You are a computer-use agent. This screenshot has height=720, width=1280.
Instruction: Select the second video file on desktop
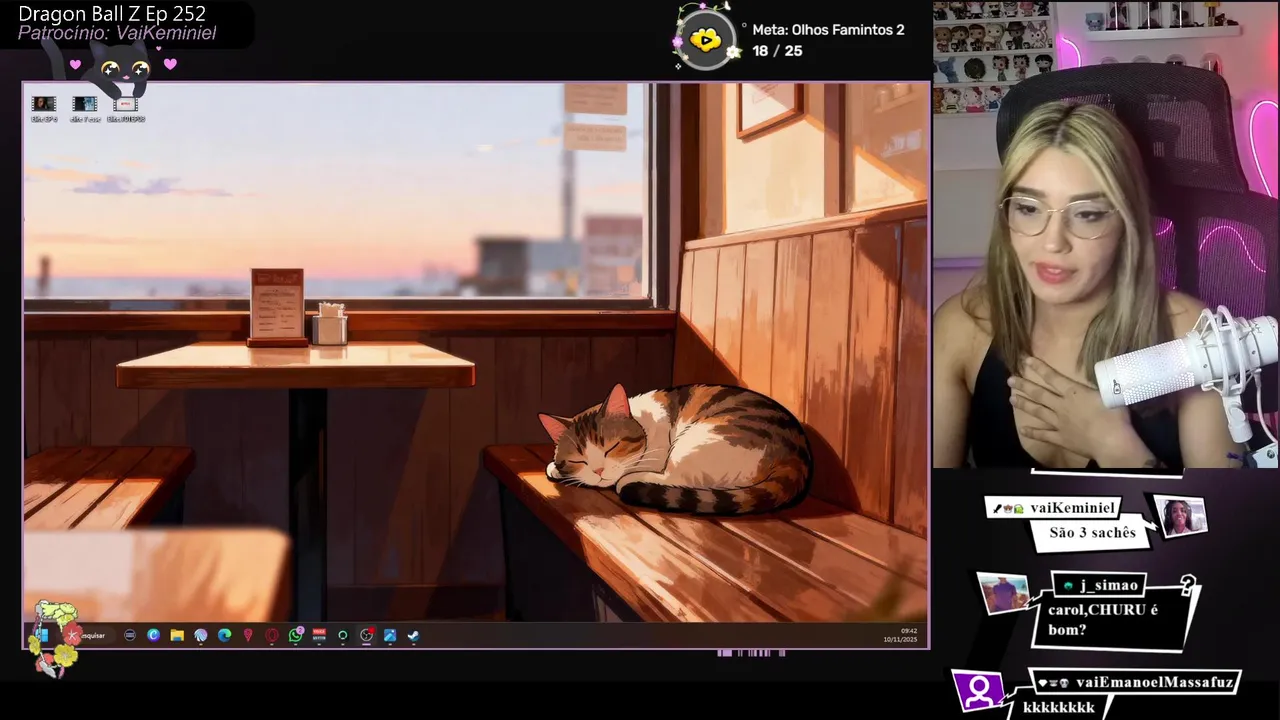coord(85,108)
